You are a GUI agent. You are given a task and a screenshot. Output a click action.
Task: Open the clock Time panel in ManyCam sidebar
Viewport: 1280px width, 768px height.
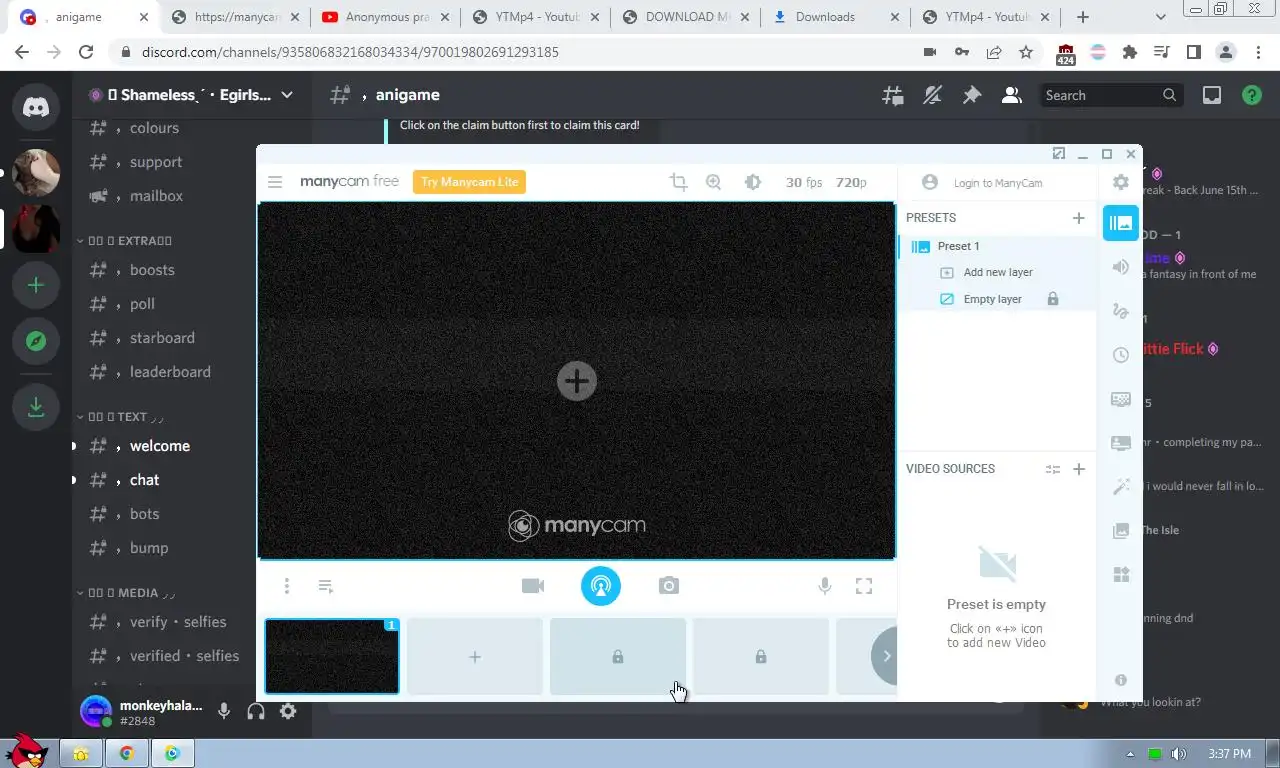click(x=1121, y=355)
